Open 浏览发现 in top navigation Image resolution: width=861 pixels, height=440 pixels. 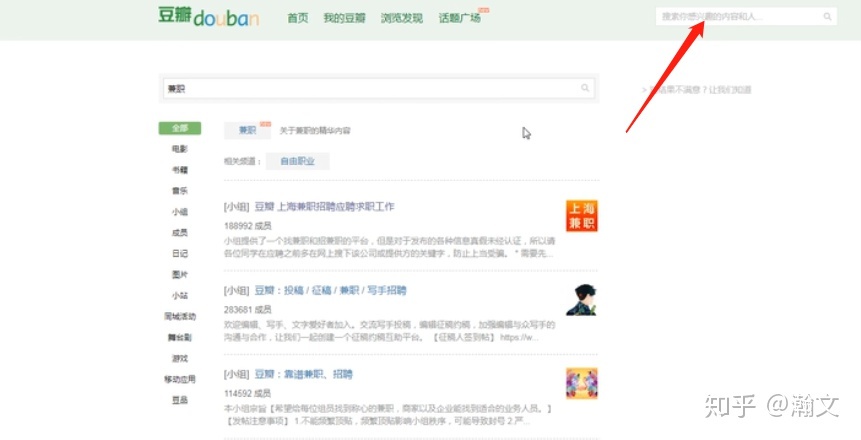coord(402,18)
